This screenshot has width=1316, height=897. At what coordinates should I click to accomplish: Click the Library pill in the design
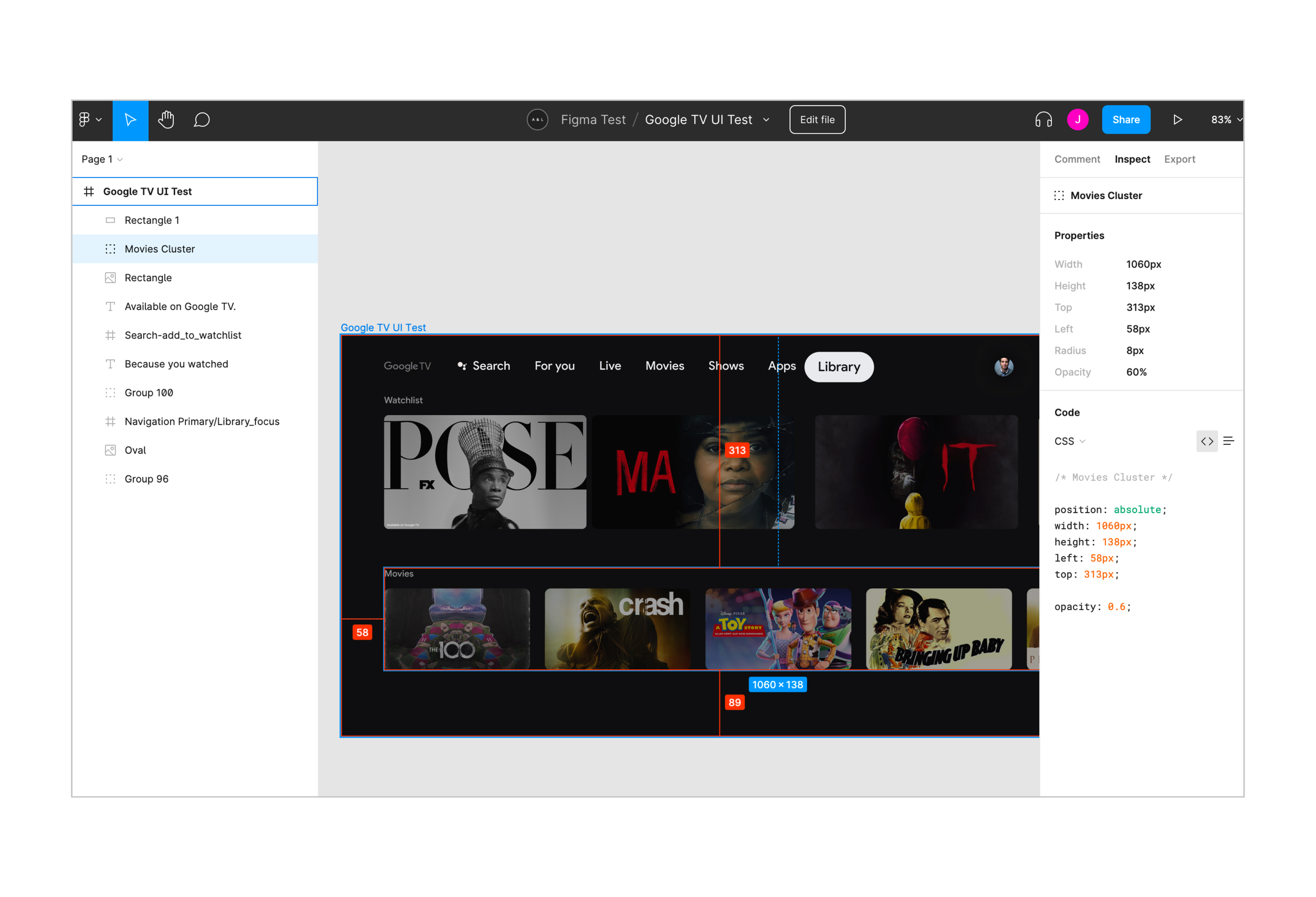tap(839, 367)
